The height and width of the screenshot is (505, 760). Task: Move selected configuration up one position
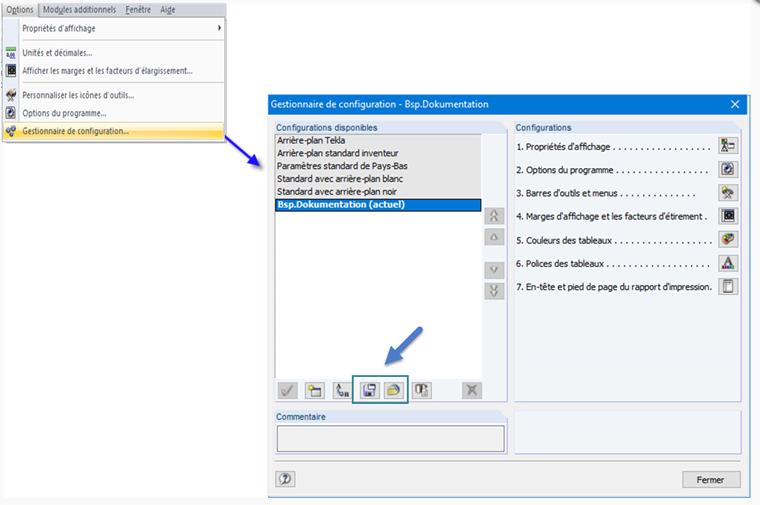(x=494, y=237)
